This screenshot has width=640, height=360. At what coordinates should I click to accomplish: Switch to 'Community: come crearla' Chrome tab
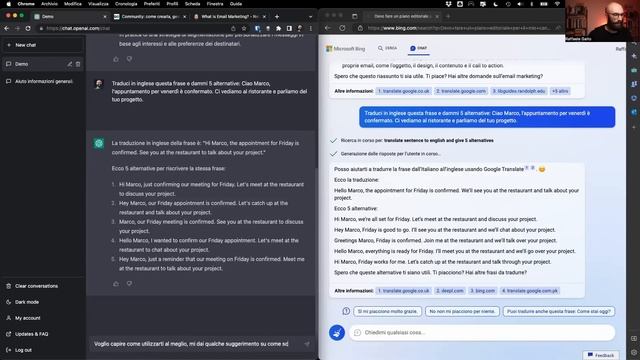tap(149, 16)
